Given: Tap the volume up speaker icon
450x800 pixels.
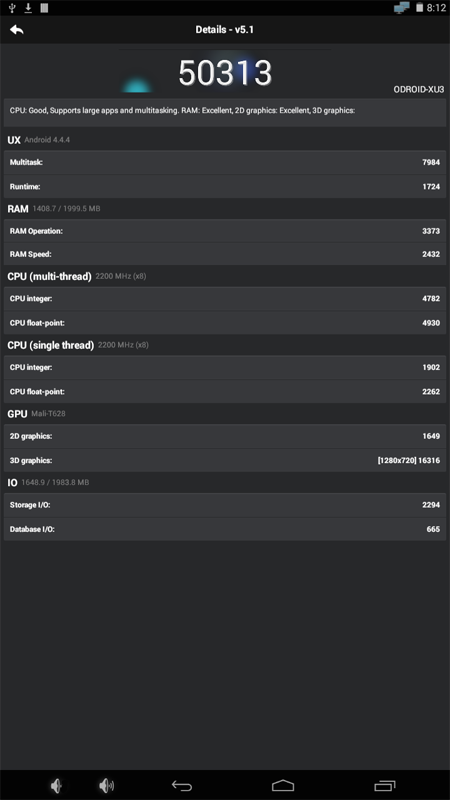Looking at the screenshot, I should point(107,786).
